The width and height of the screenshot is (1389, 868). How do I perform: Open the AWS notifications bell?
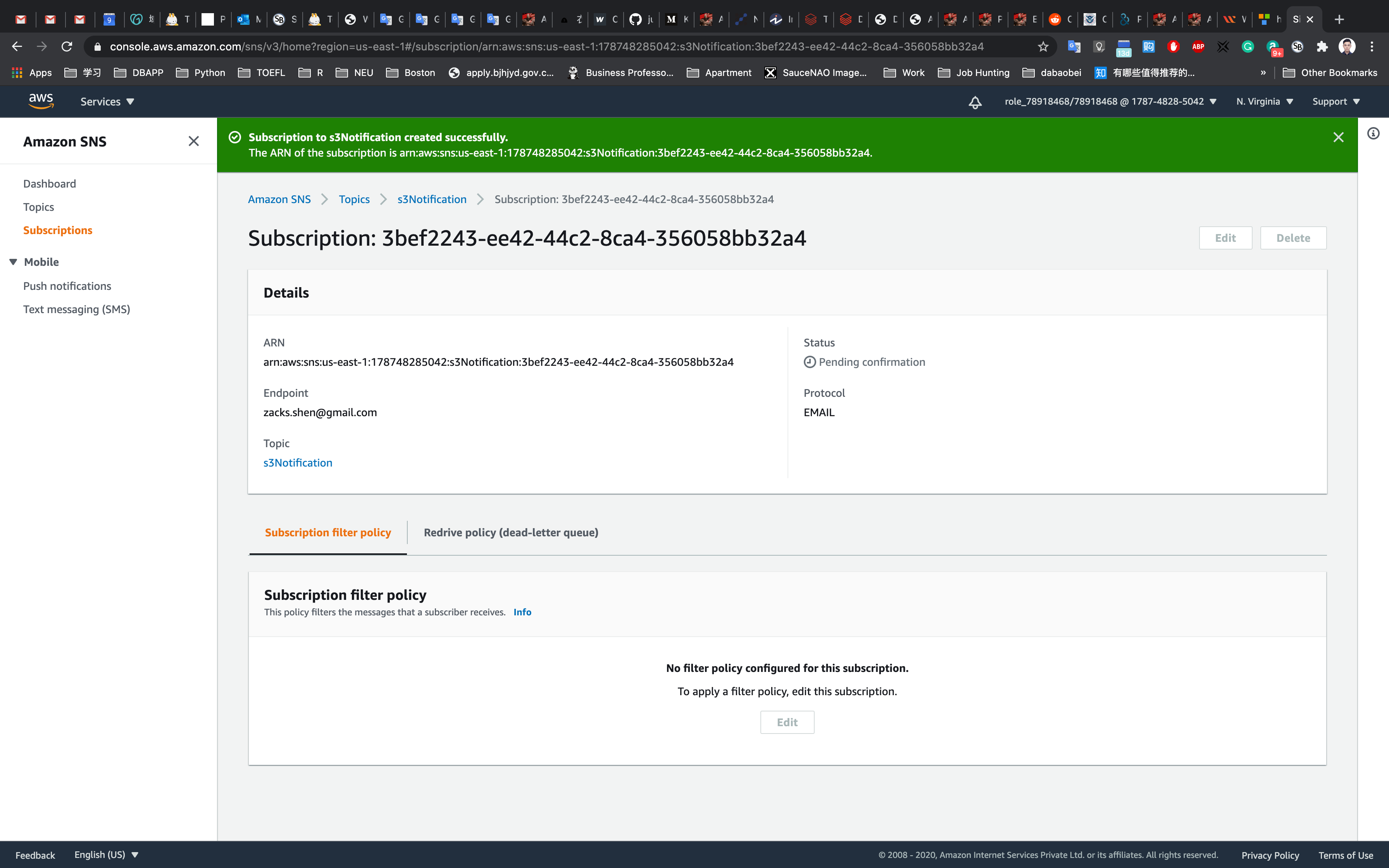pos(975,102)
